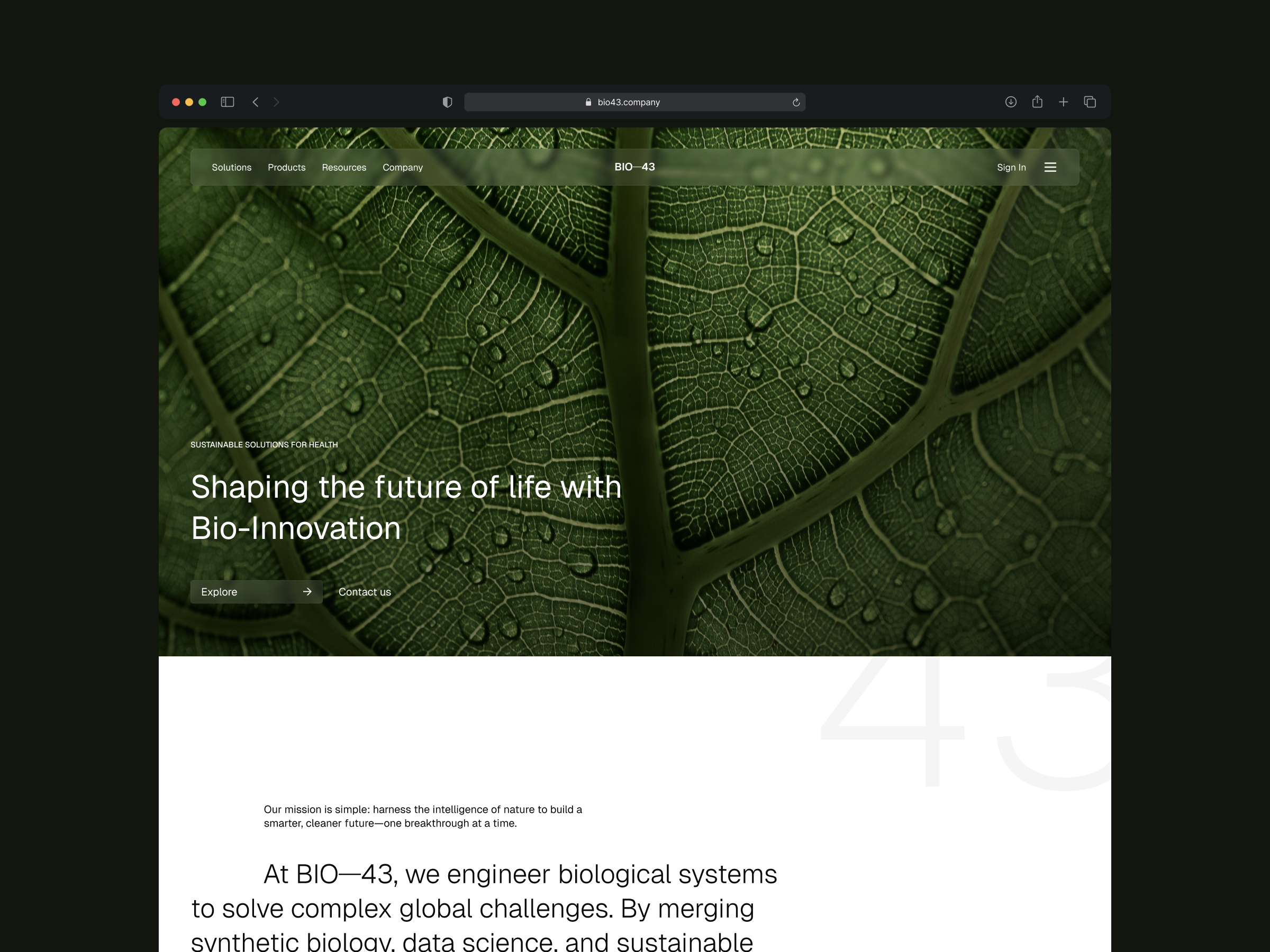This screenshot has width=1270, height=952.
Task: Open the Solutions menu
Action: click(231, 167)
